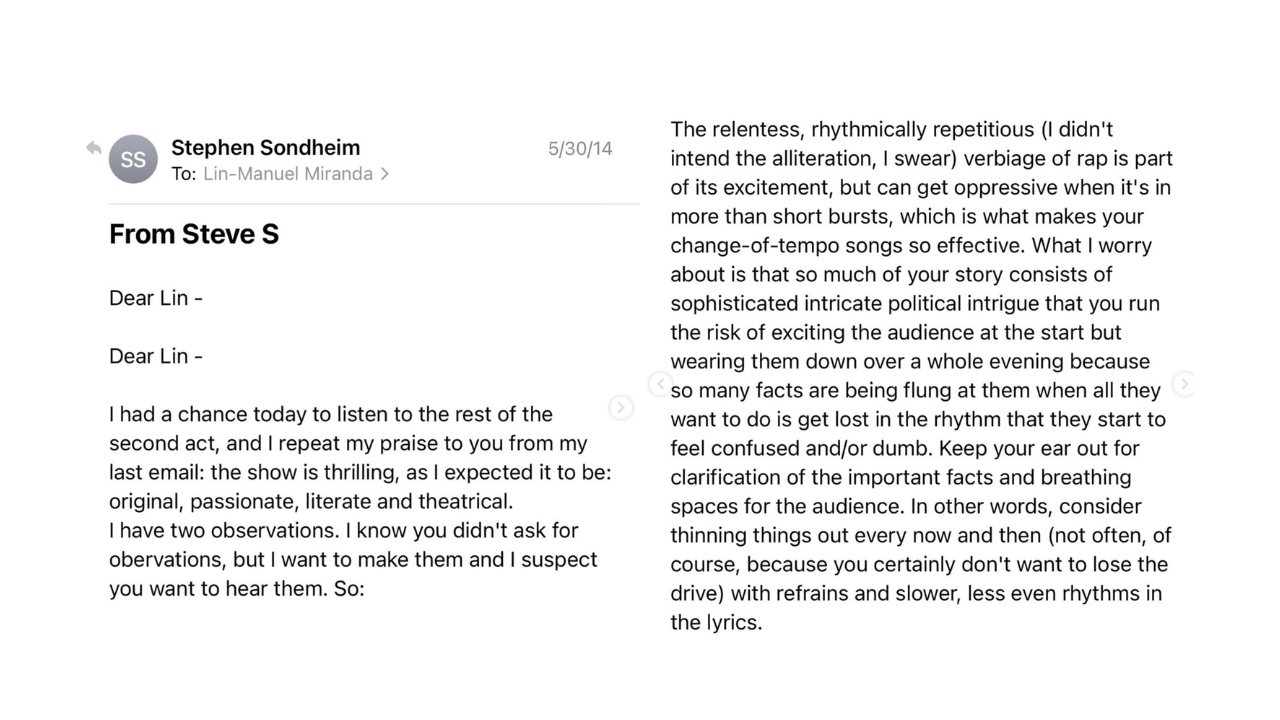1280x720 pixels.
Task: Advance to next slide on right image
Action: tap(1183, 384)
